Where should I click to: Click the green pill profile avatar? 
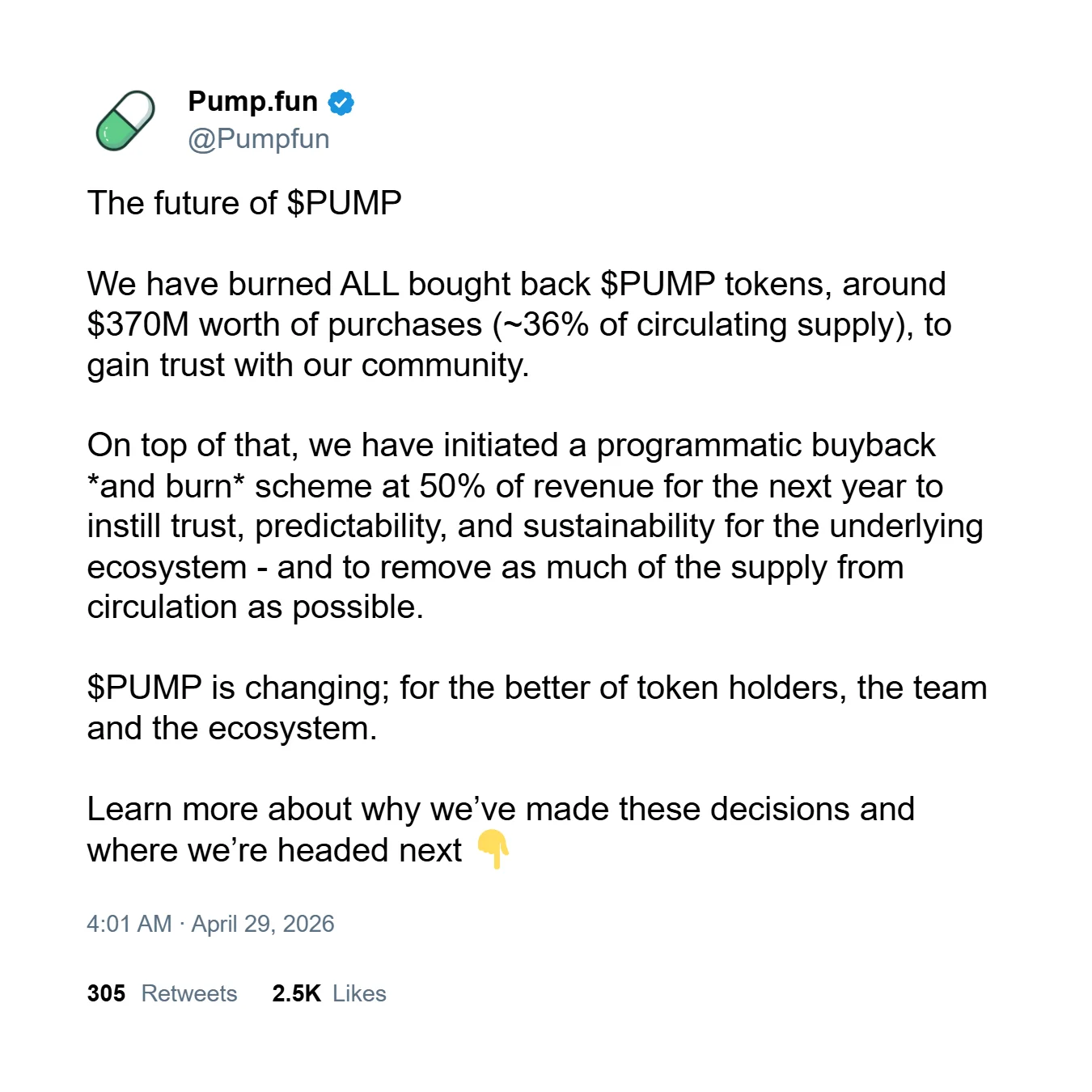[125, 121]
